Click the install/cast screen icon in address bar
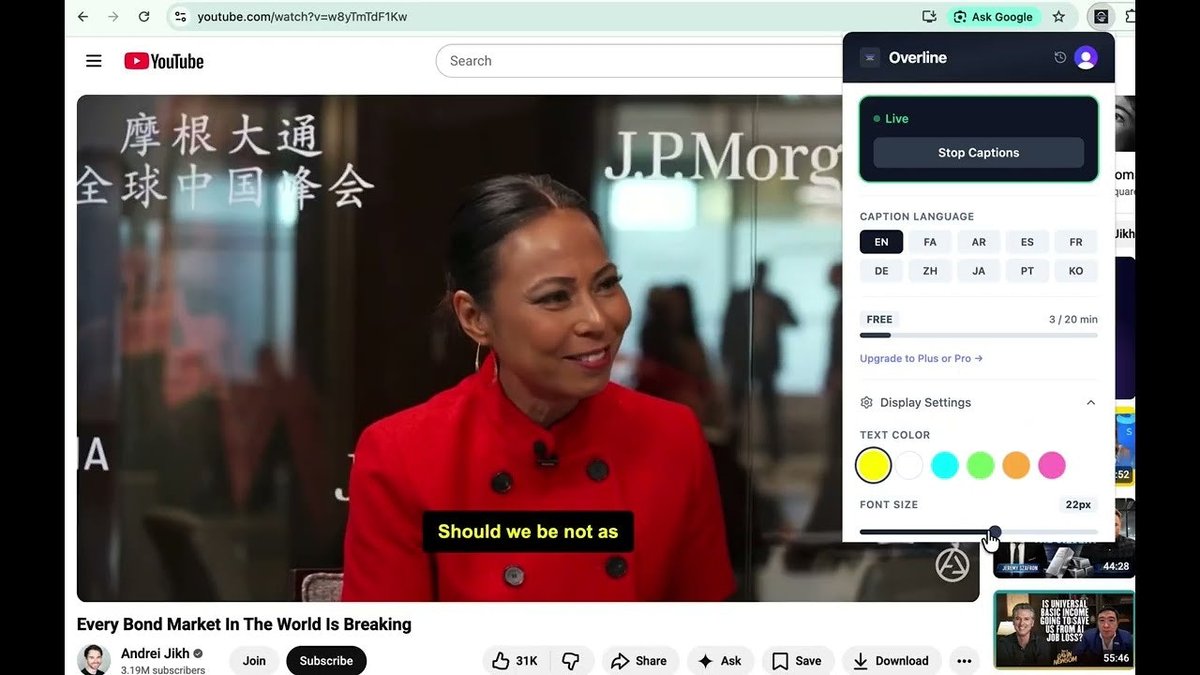 point(929,17)
